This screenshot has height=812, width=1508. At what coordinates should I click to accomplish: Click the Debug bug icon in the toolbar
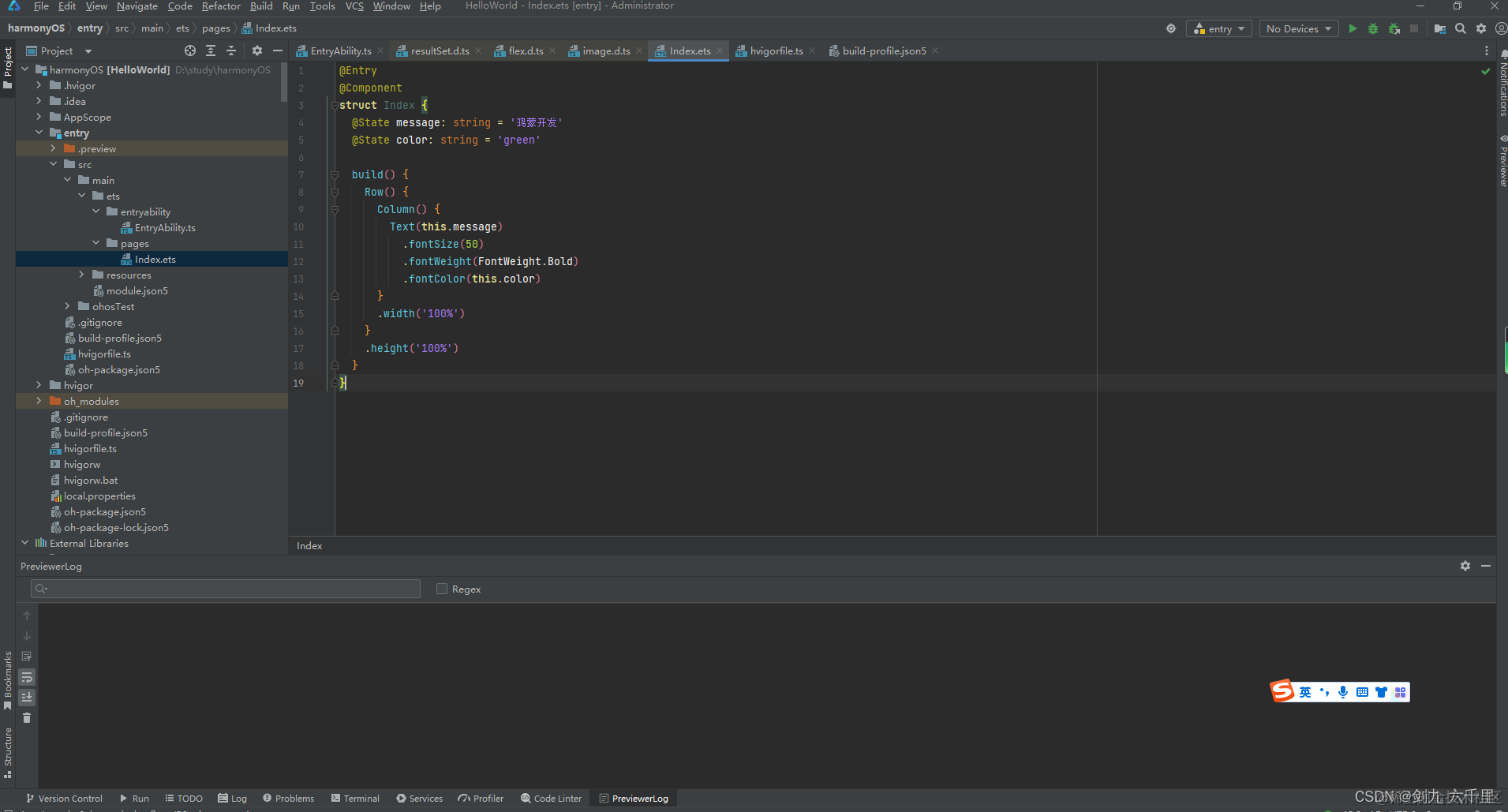[1373, 28]
